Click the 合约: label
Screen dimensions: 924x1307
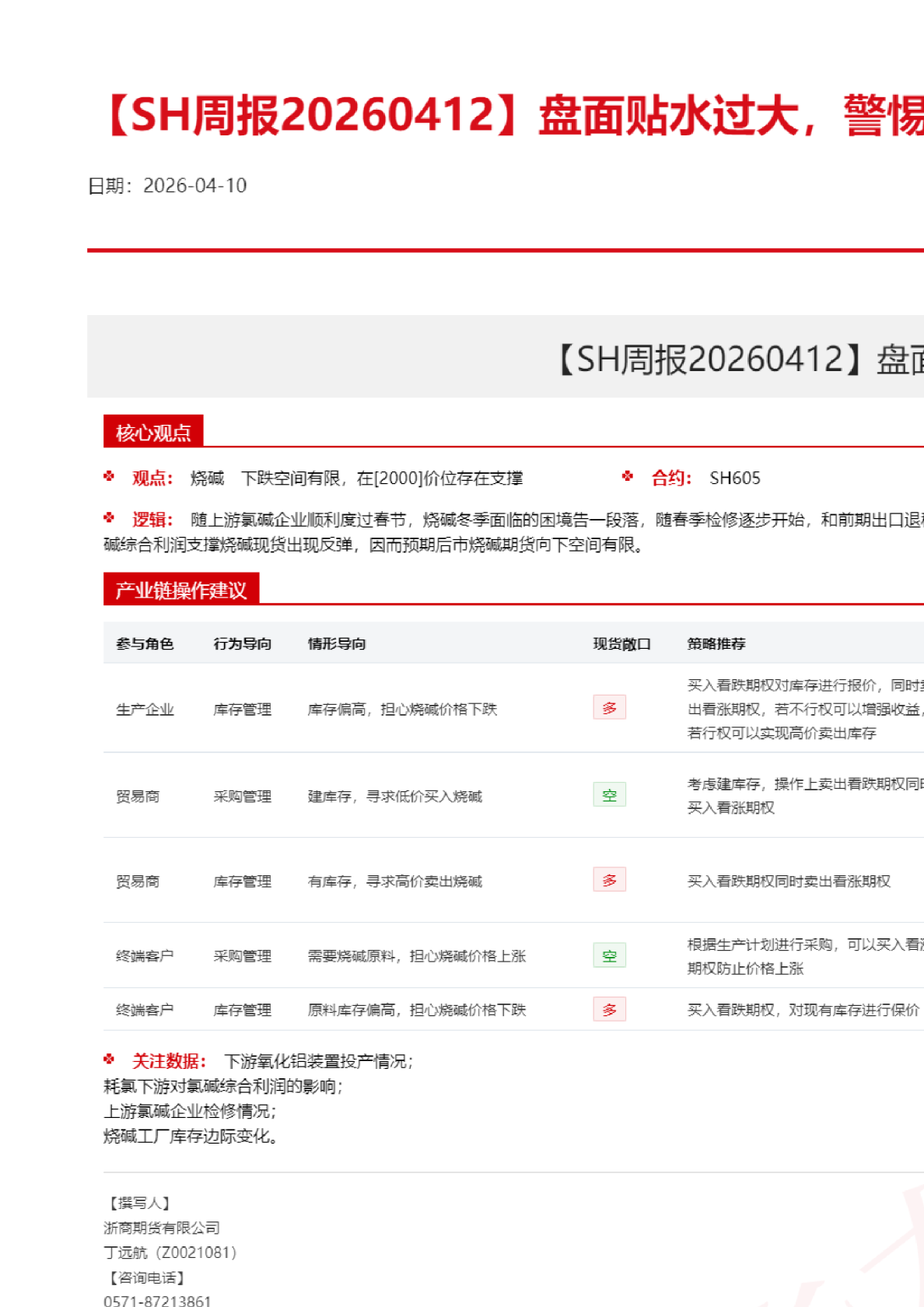point(672,478)
